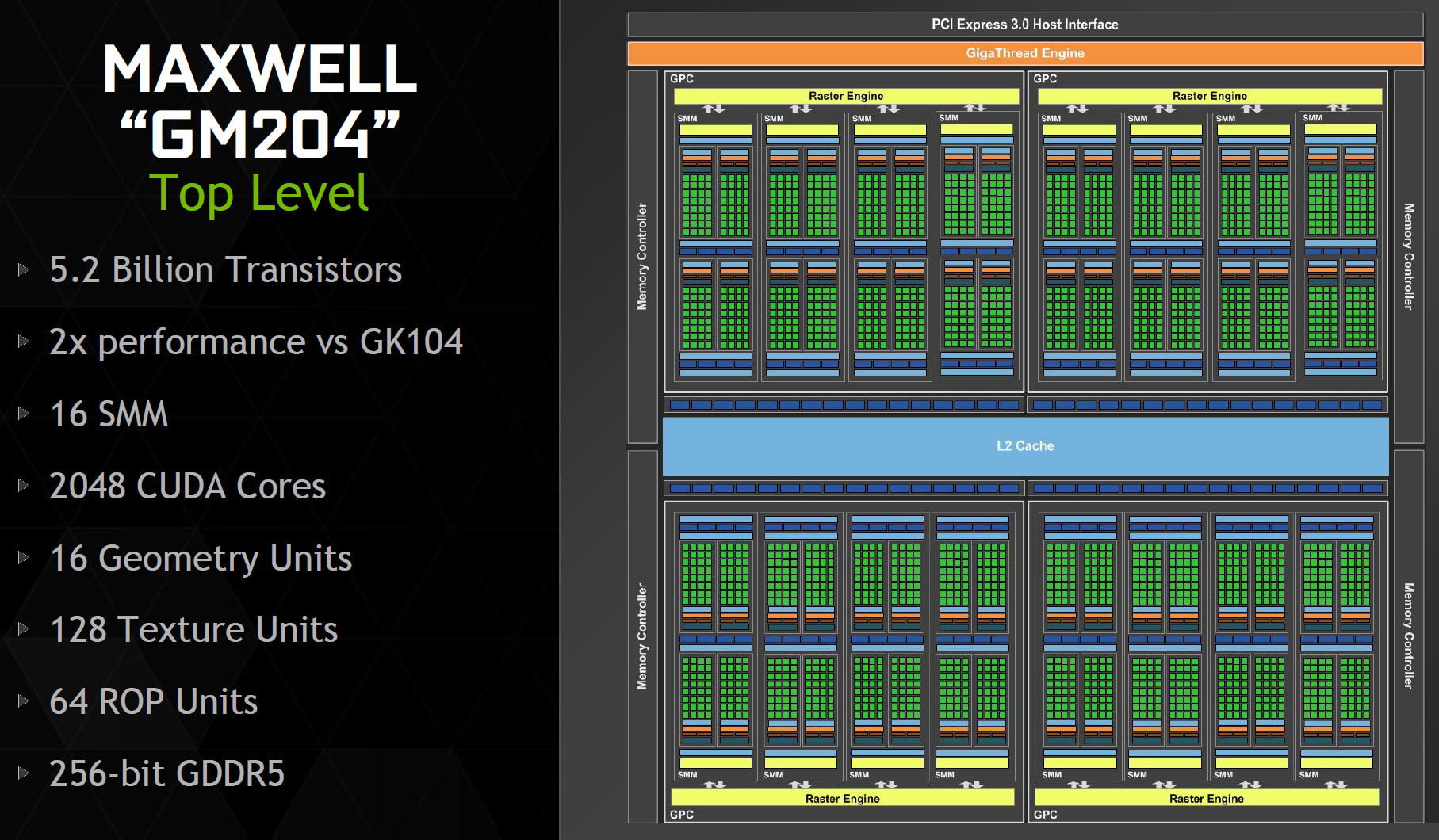Screen dimensions: 1439x840
Task: Click the bottom-right GPC Raster Engine bar
Action: click(x=1207, y=798)
